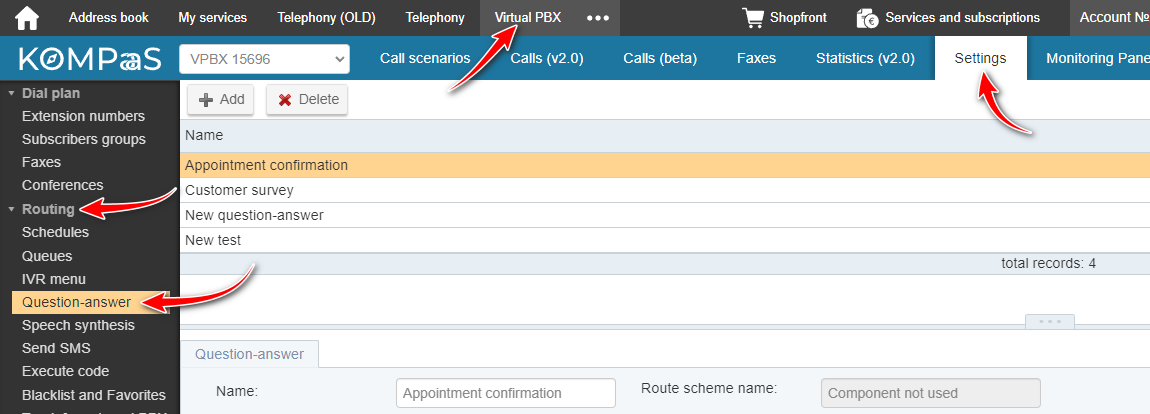The image size is (1150, 414).
Task: Open Blacklist and Favorites in sidebar
Action: 94,395
